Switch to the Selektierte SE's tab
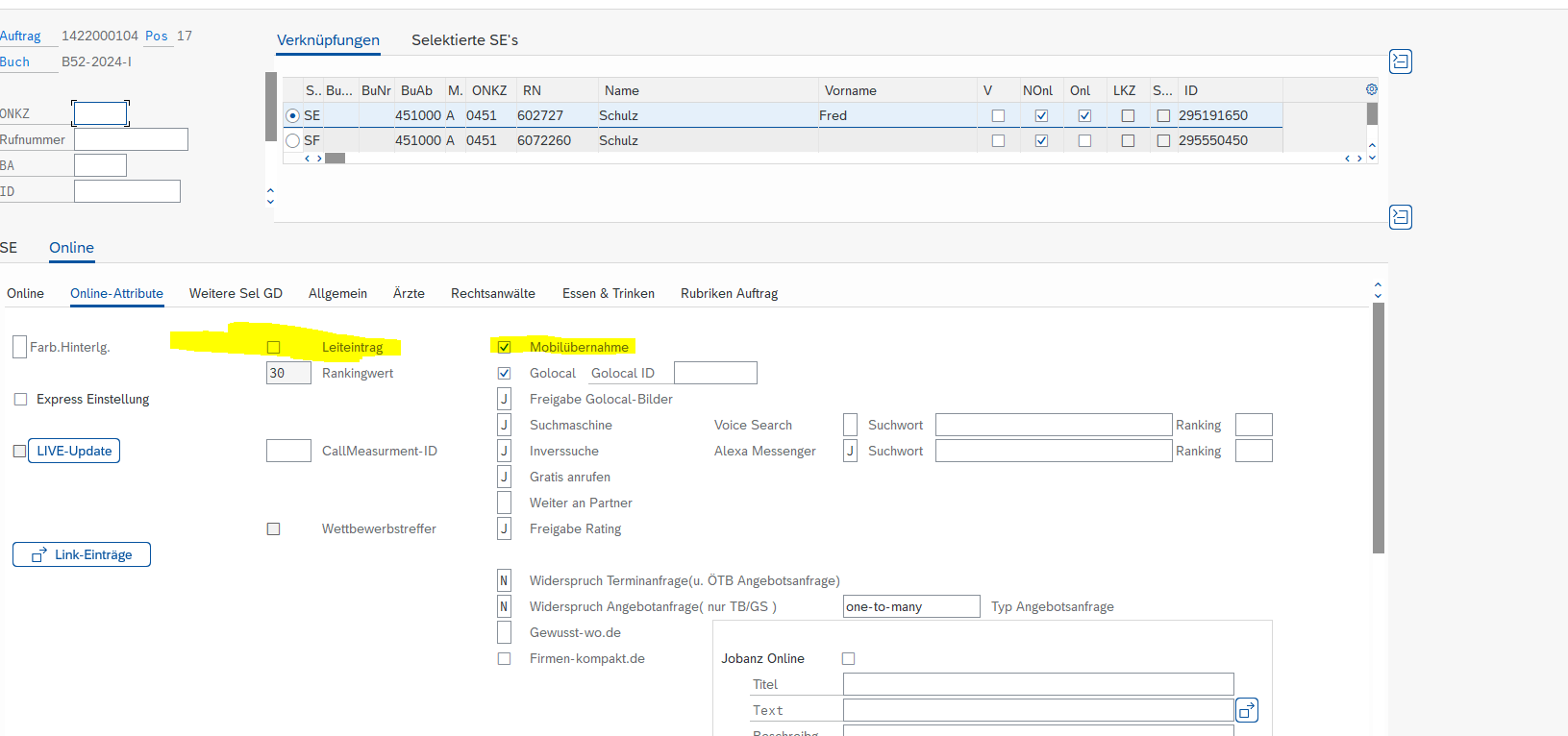 pyautogui.click(x=464, y=40)
